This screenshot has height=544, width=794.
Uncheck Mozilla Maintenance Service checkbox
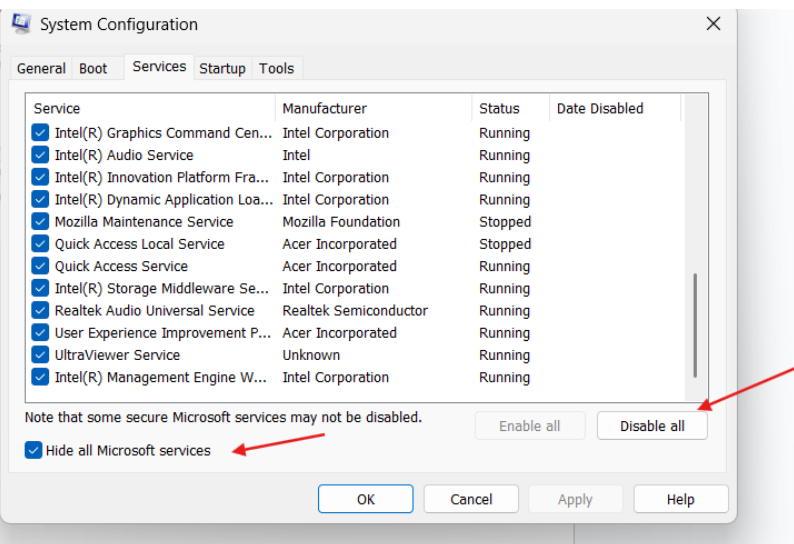[x=40, y=222]
